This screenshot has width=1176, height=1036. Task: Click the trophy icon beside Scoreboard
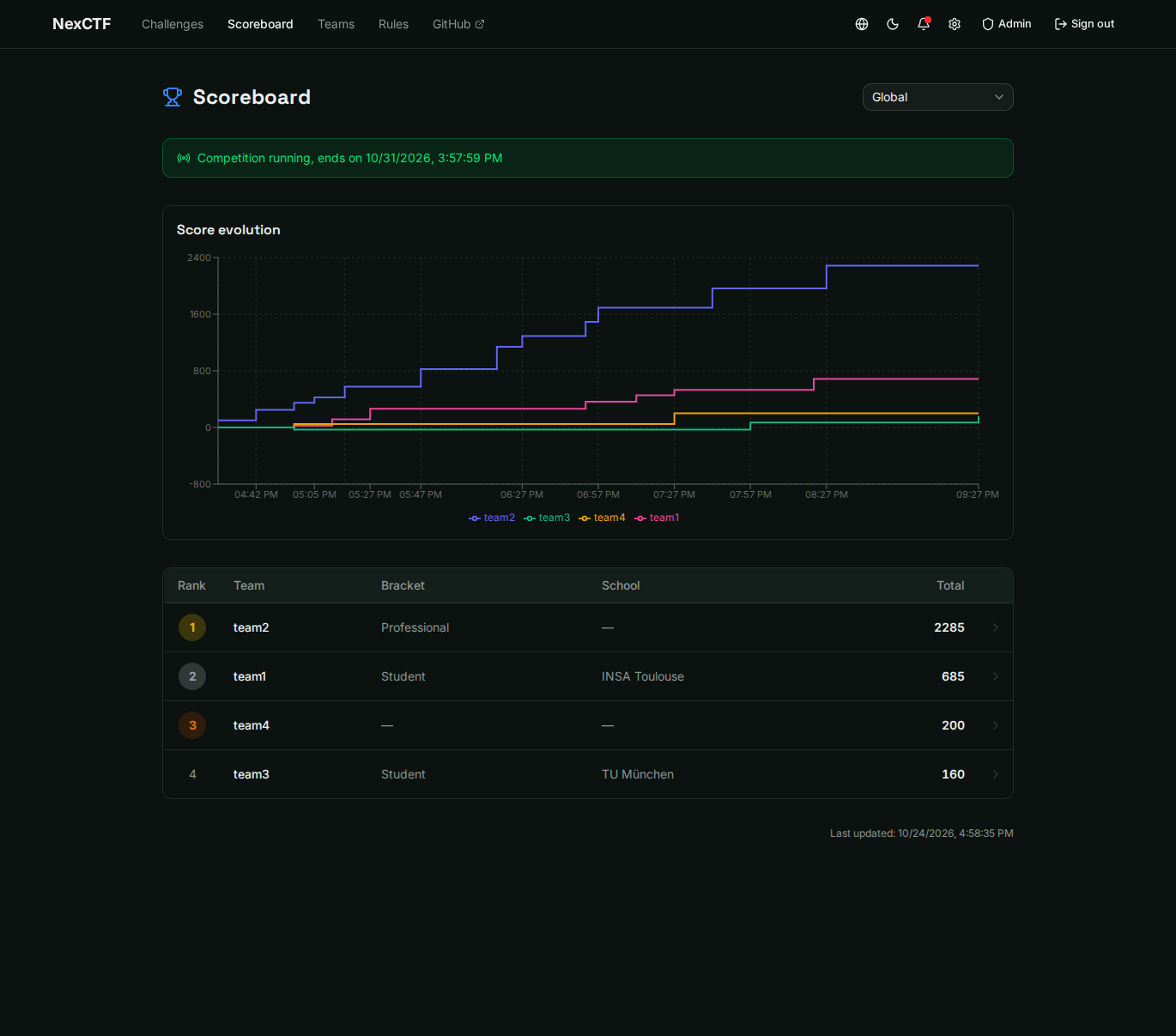coord(173,97)
